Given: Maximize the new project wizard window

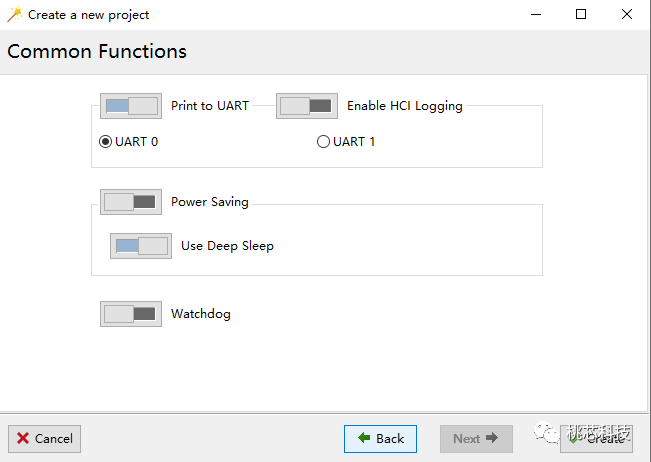Looking at the screenshot, I should (x=581, y=15).
